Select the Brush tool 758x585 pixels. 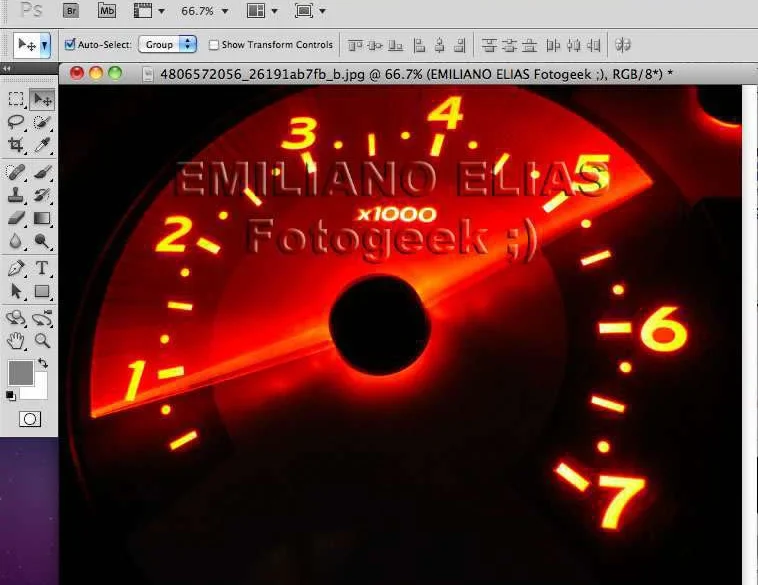point(42,172)
